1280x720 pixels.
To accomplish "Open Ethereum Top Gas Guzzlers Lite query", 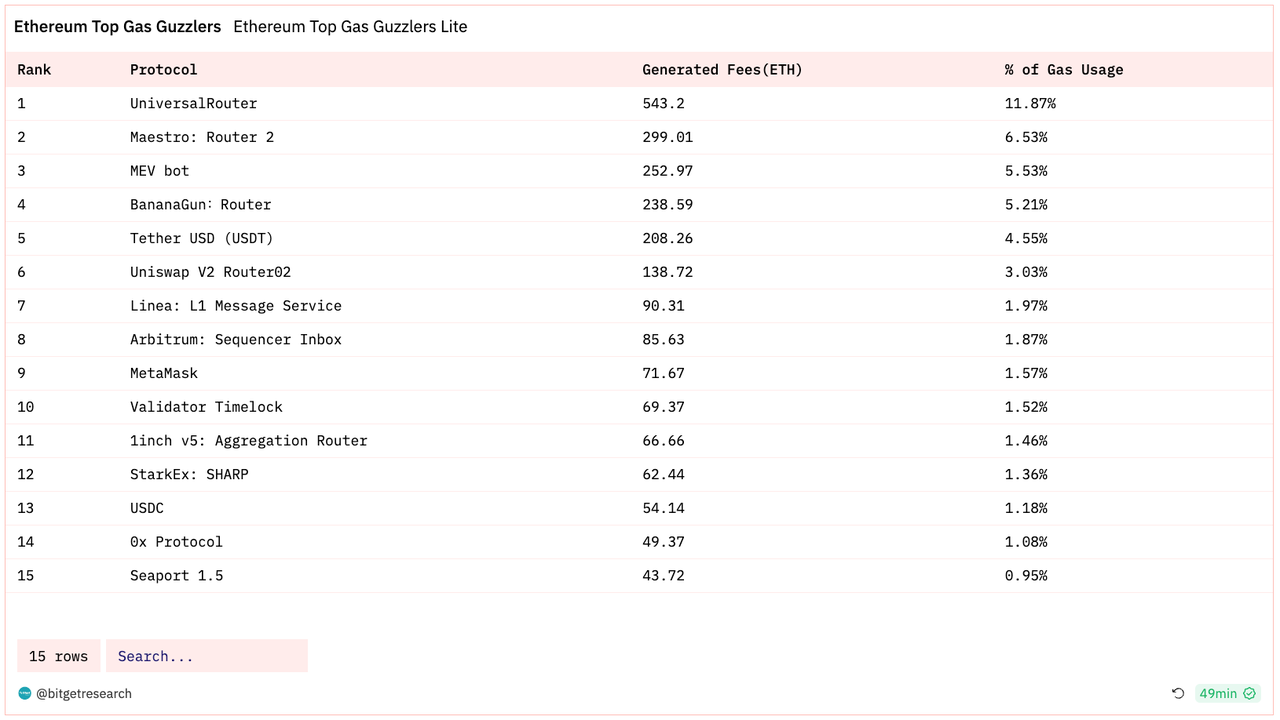I will (x=350, y=27).
